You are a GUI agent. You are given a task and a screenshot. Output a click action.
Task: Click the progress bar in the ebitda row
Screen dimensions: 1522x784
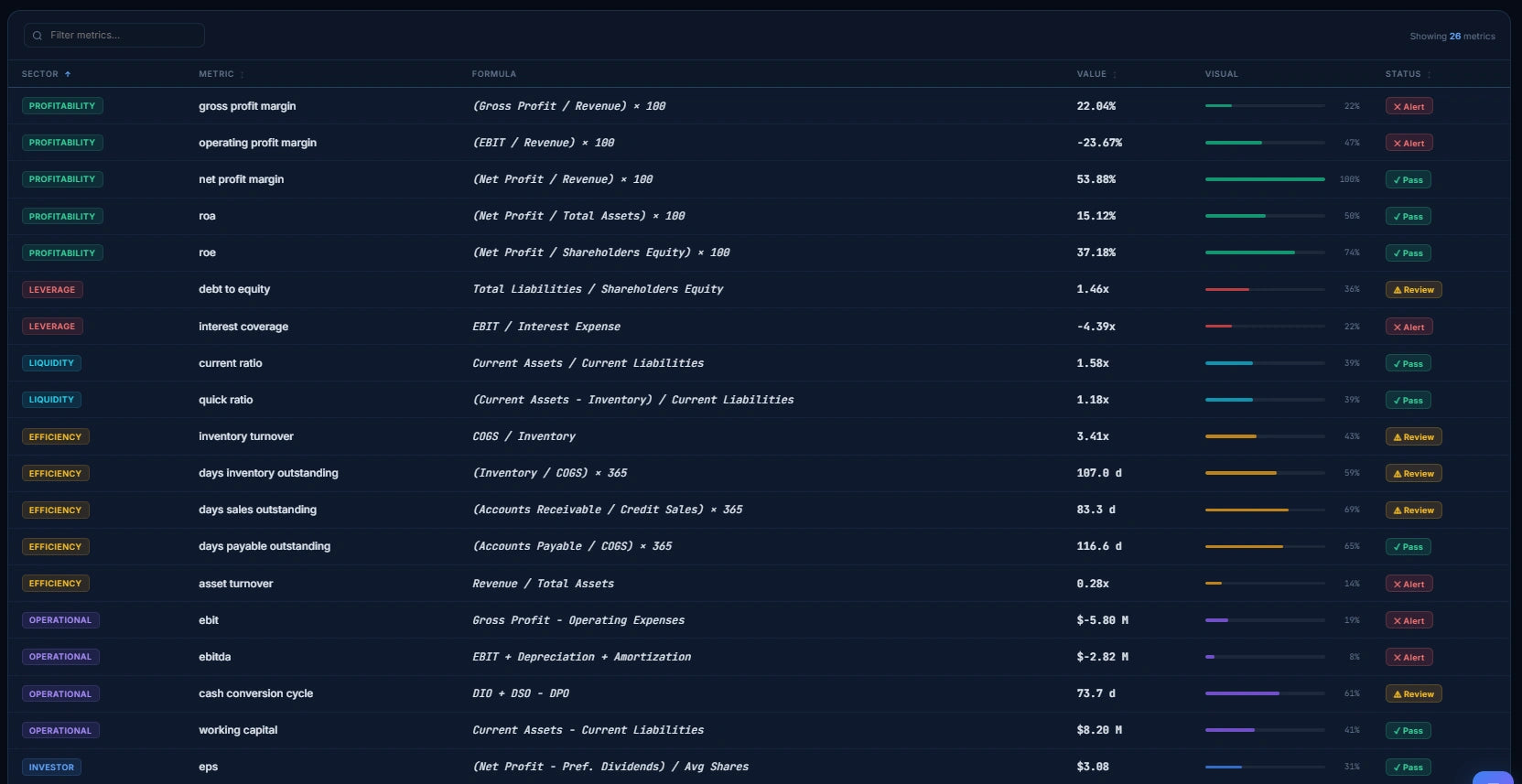pos(1265,657)
